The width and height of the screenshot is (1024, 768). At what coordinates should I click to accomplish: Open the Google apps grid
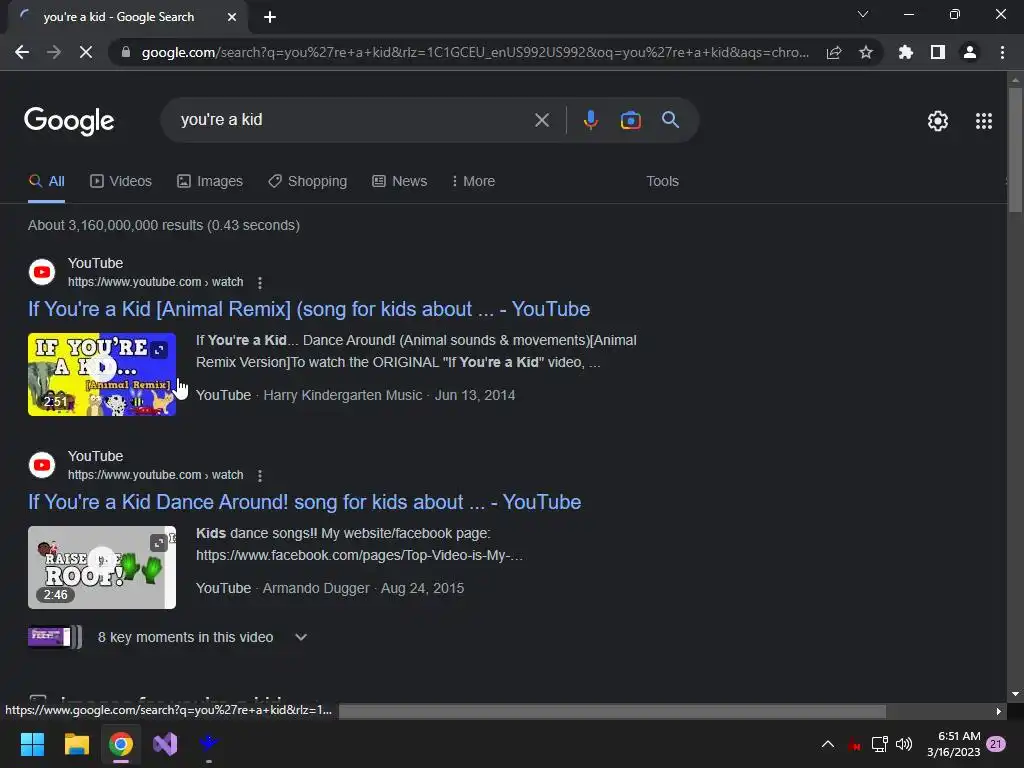pos(984,121)
